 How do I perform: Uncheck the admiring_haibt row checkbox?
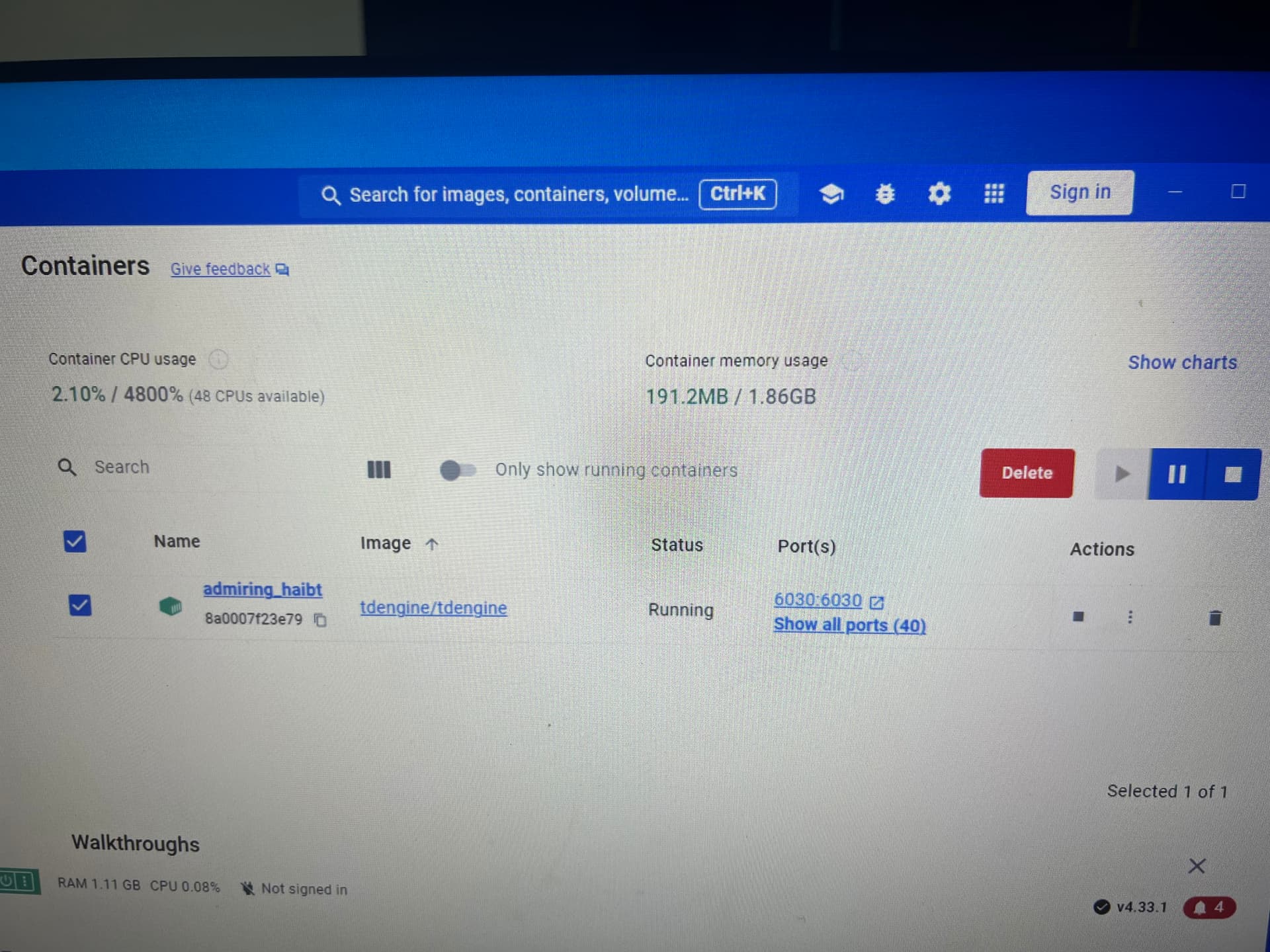(x=80, y=605)
